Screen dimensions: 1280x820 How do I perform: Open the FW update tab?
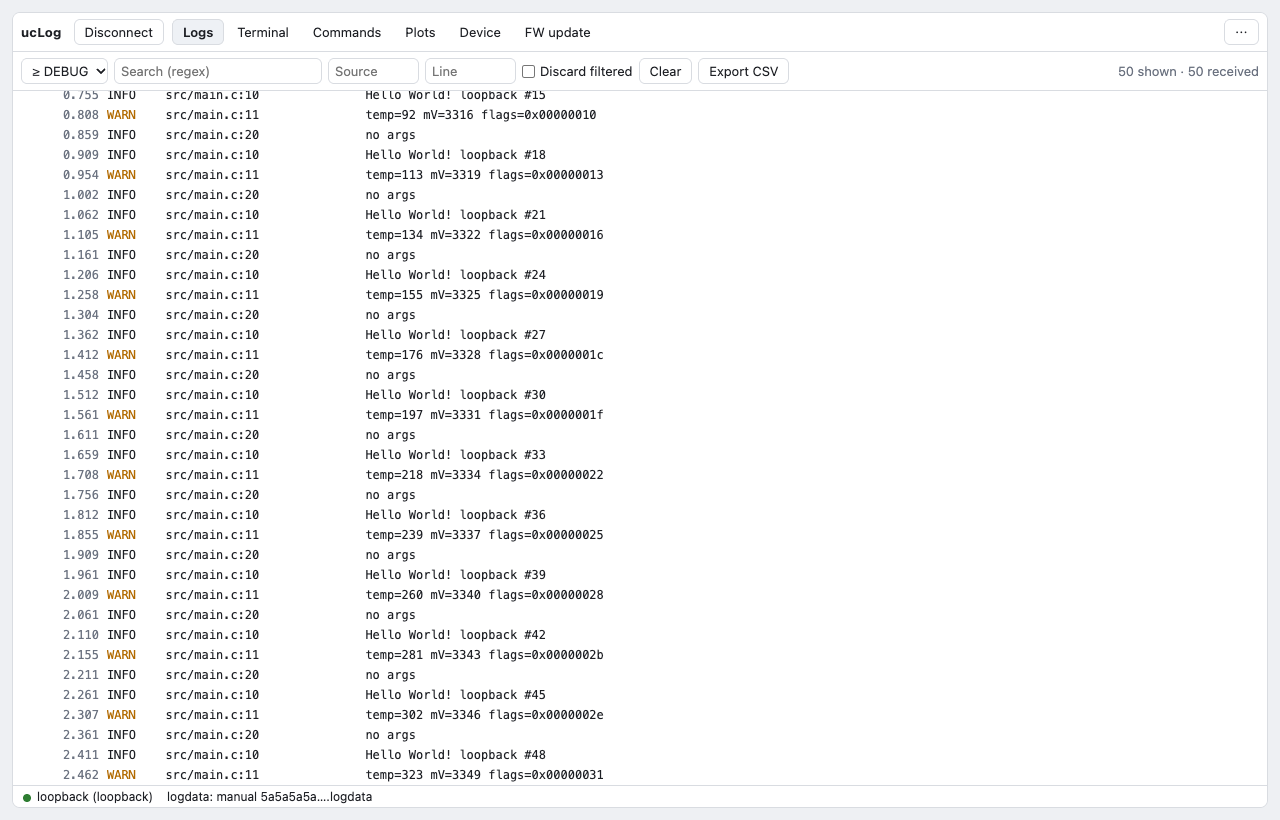click(557, 32)
